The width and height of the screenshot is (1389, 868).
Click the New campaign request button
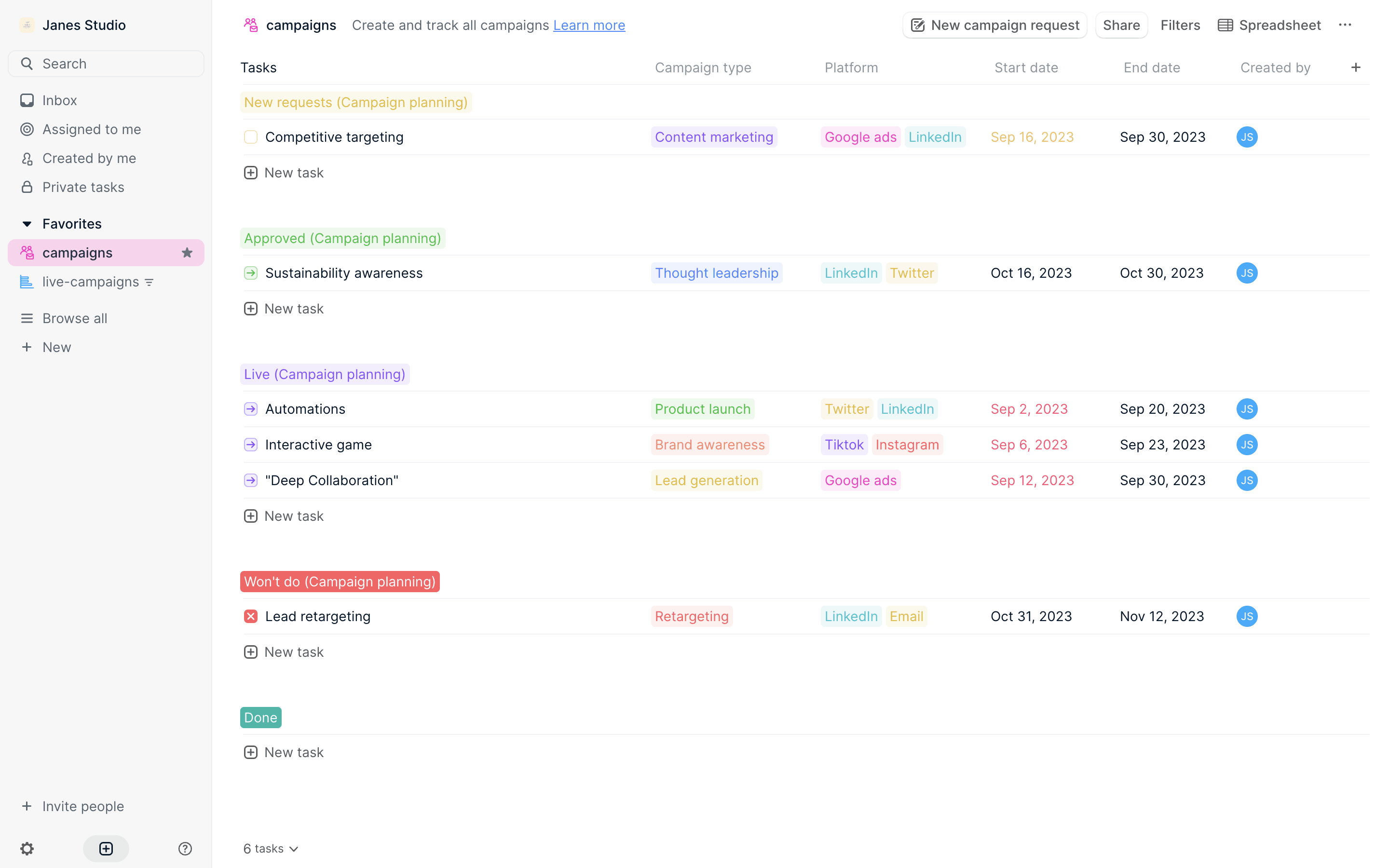[x=994, y=25]
